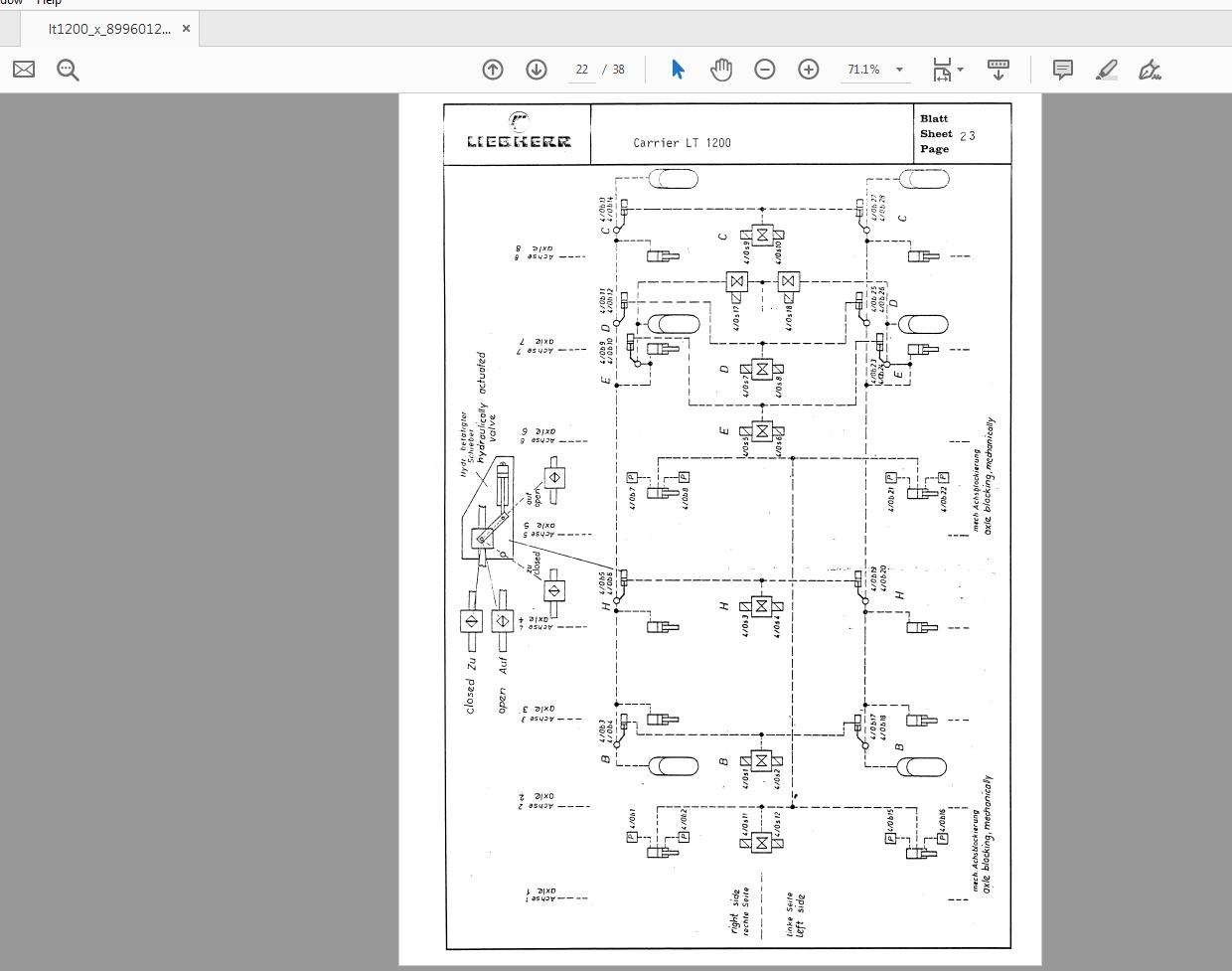Go to previous page with up arrow
The height and width of the screenshot is (971, 1232).
pyautogui.click(x=493, y=70)
